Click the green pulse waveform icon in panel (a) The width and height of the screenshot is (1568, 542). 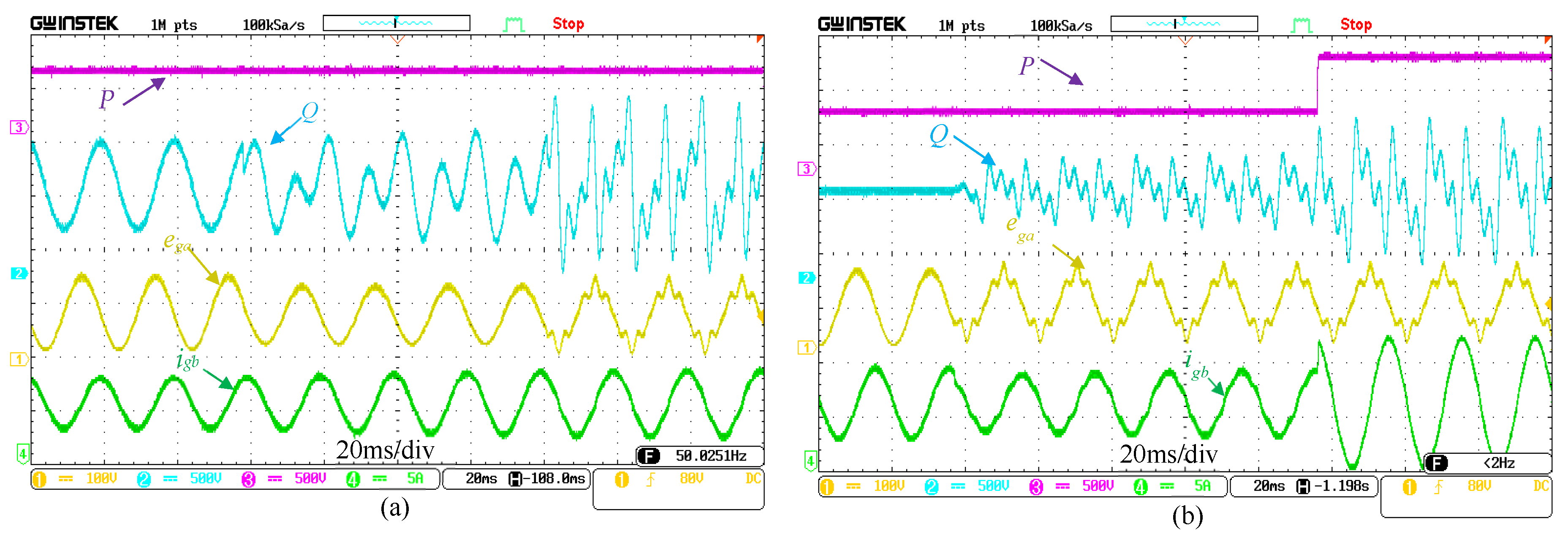coord(514,24)
